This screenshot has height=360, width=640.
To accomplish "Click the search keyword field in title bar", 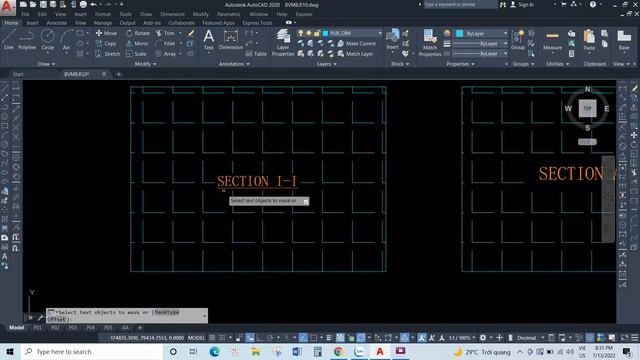I will click(x=460, y=4).
